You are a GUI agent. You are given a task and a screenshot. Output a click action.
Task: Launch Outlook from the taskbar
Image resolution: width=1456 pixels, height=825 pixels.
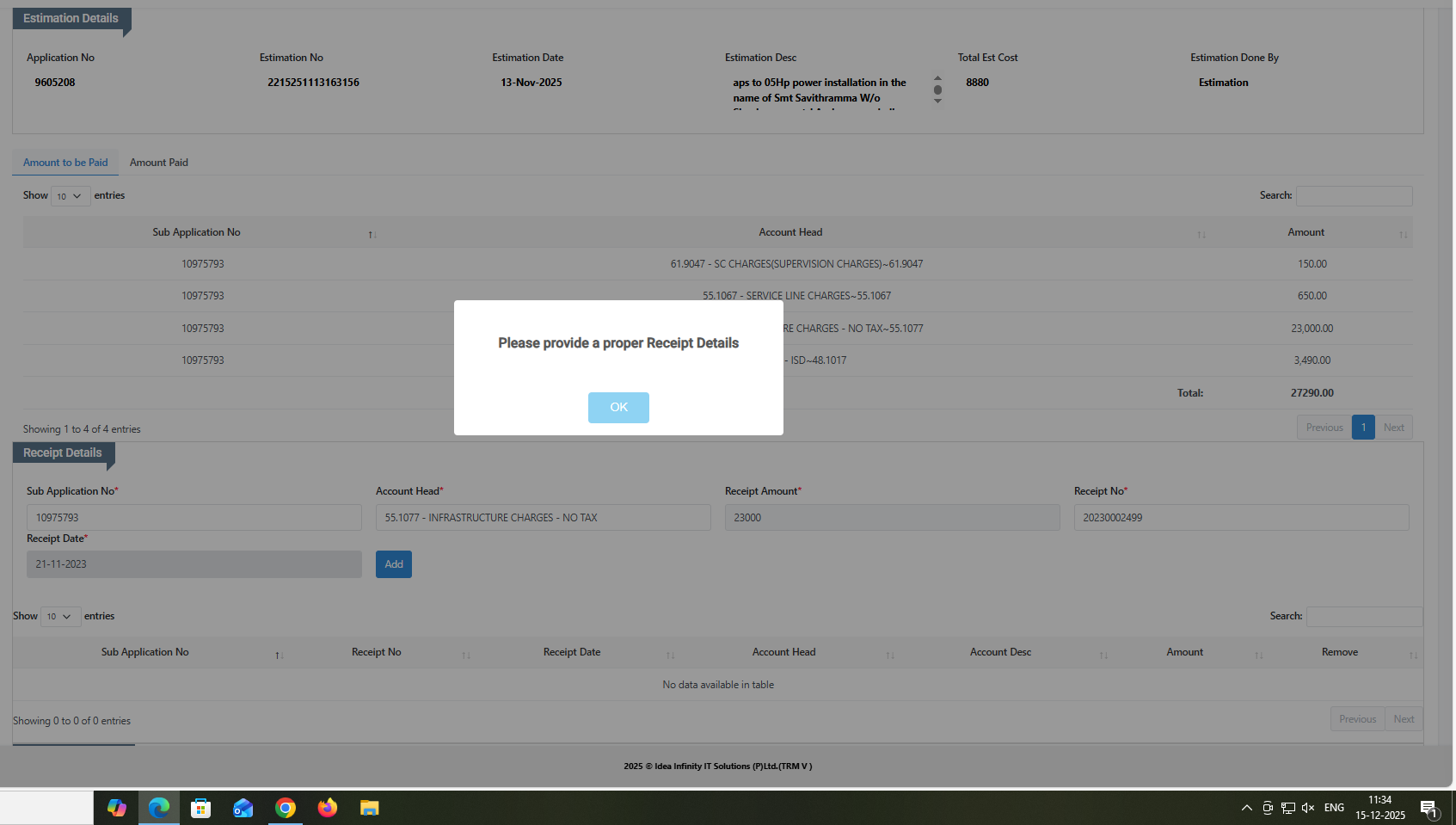(x=243, y=808)
